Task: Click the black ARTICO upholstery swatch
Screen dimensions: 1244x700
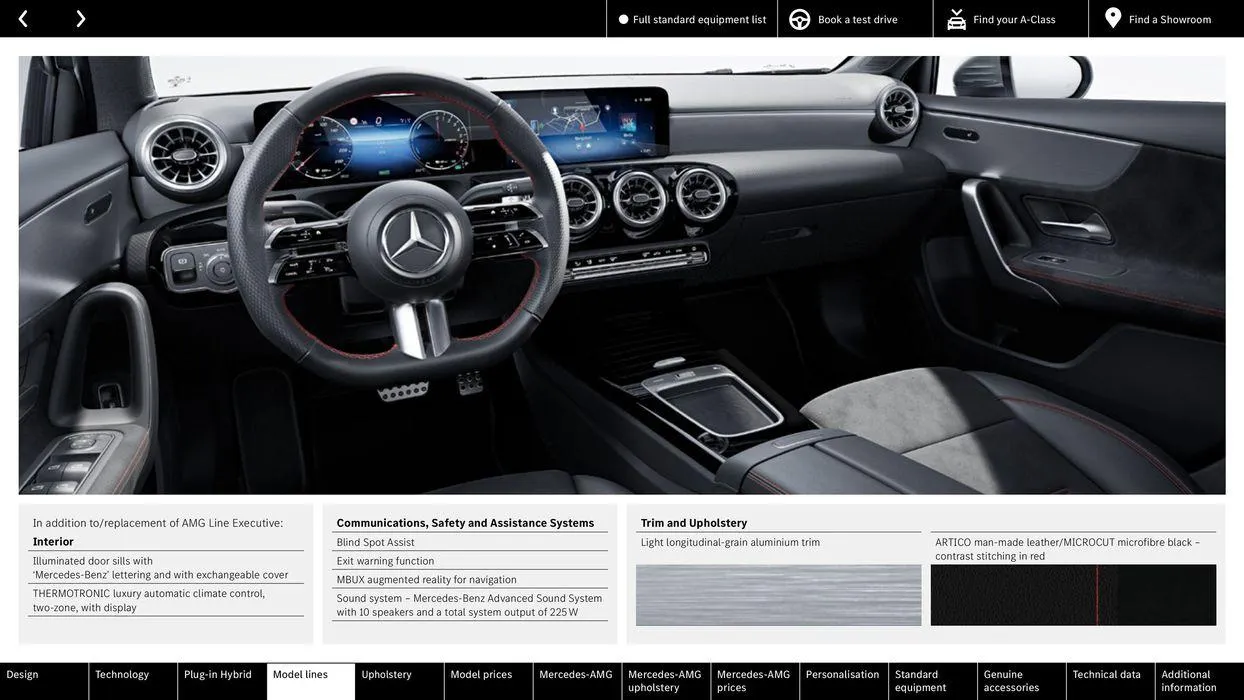Action: pyautogui.click(x=1073, y=595)
